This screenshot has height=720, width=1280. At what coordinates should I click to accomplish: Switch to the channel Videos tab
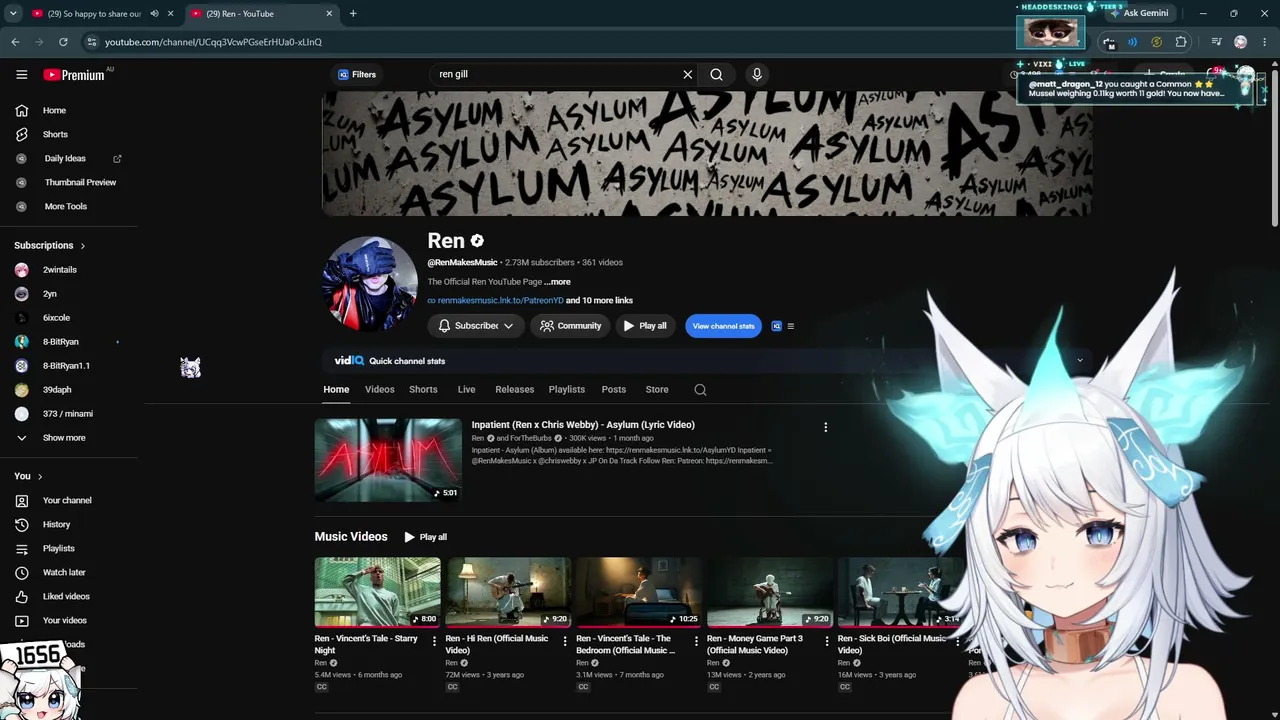(380, 390)
